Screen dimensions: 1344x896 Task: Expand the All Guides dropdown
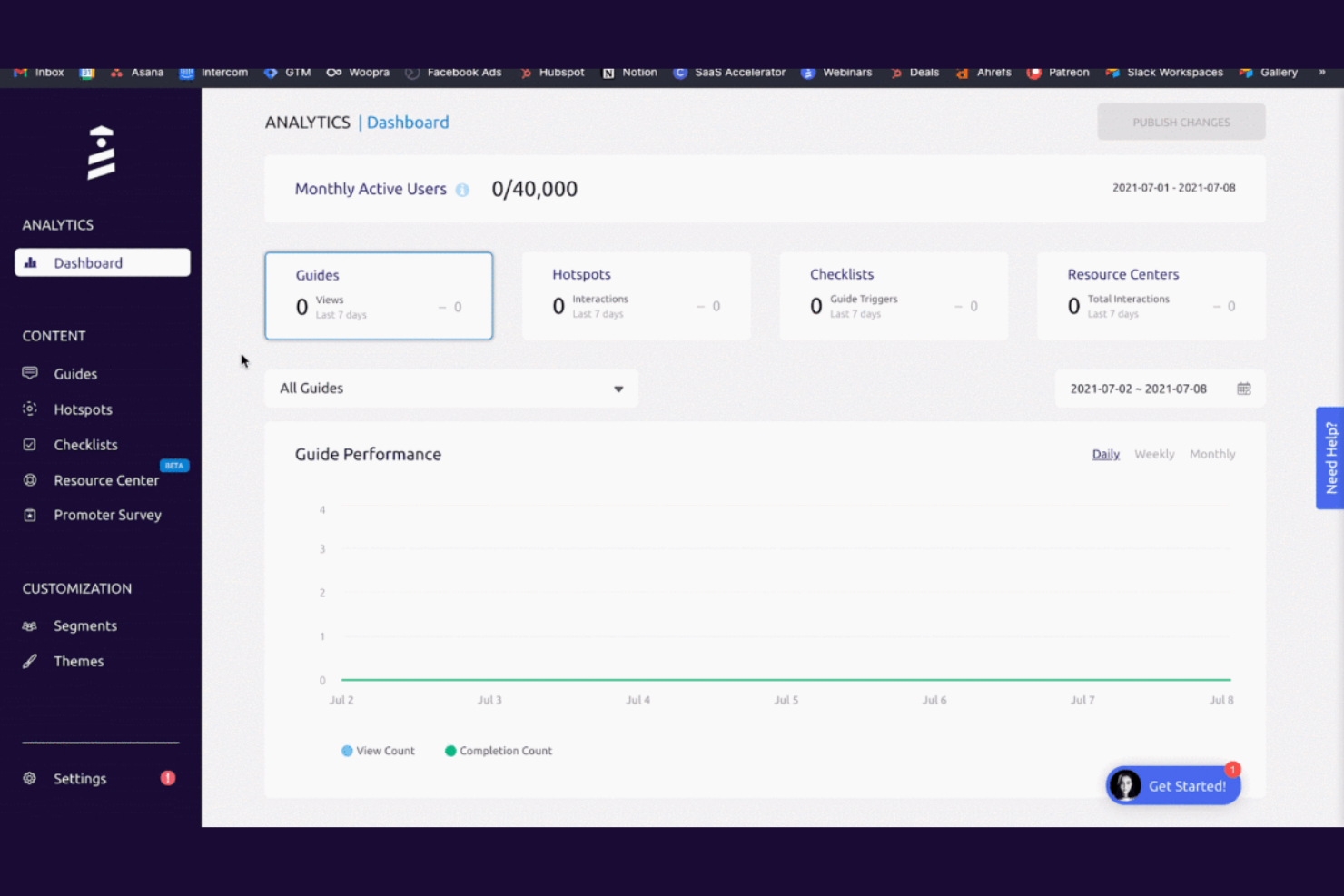[x=618, y=389]
